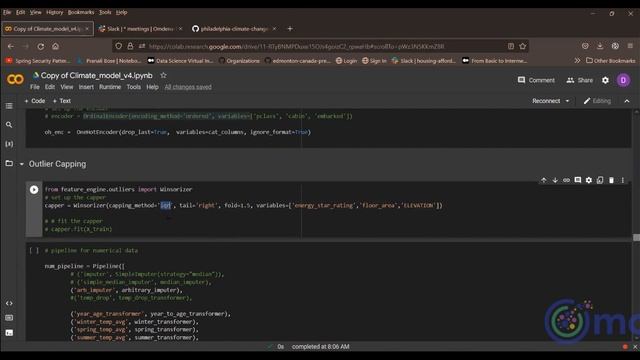The width and height of the screenshot is (640, 360).
Task: Mirror cell in a tab
Action: tap(600, 180)
